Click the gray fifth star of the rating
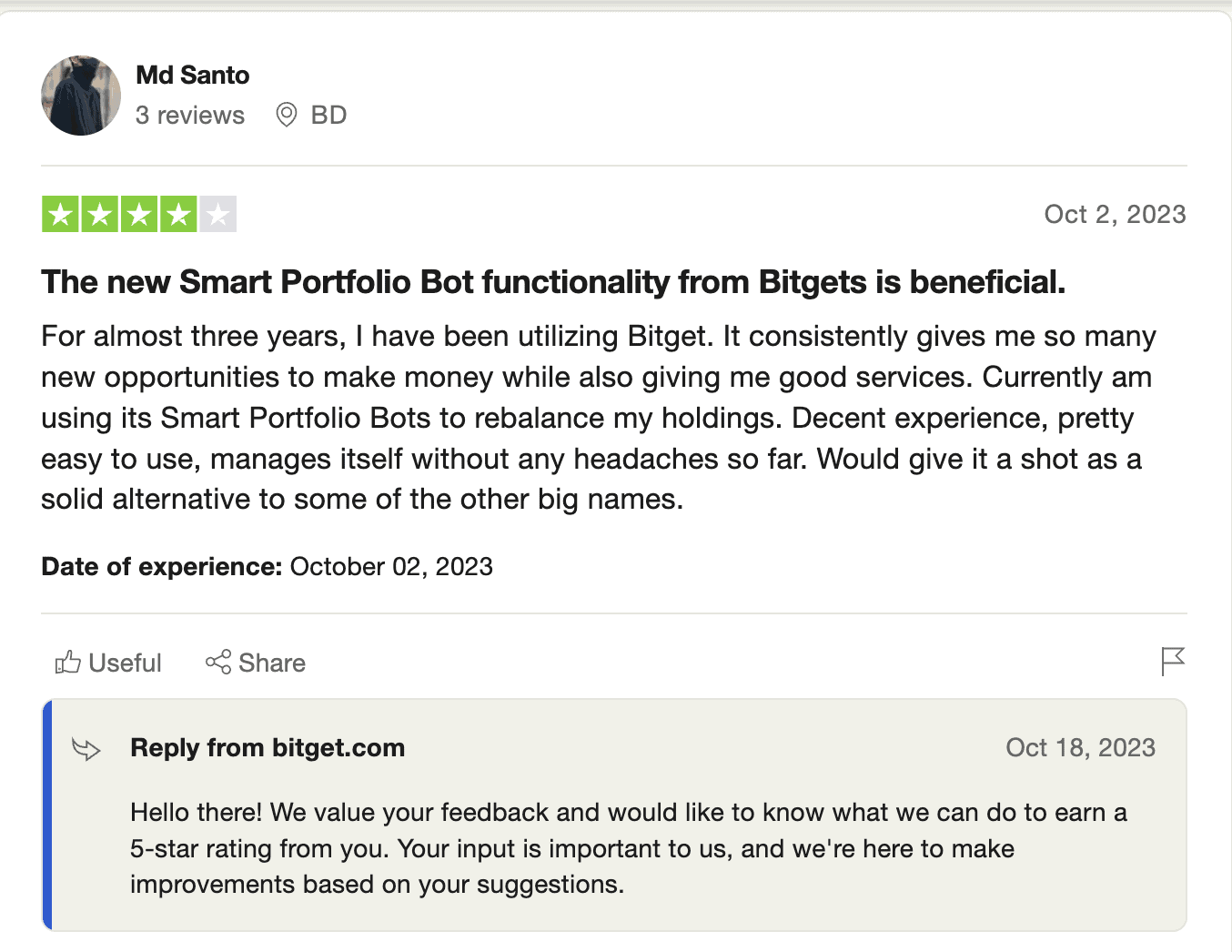Image resolution: width=1232 pixels, height=952 pixels. pyautogui.click(x=218, y=215)
